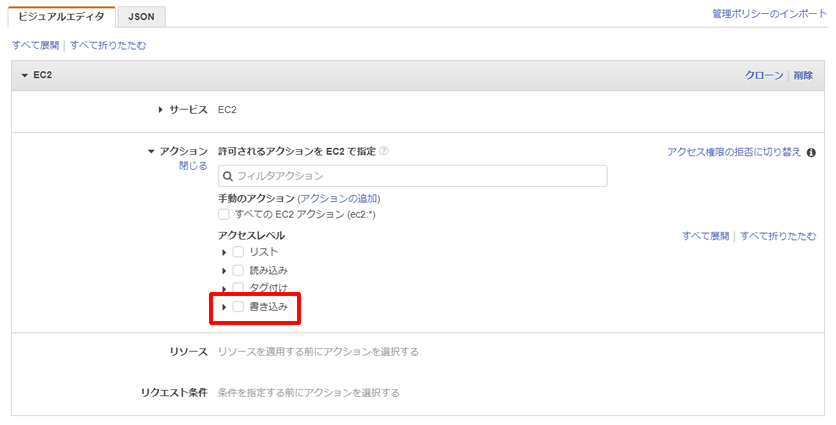
Task: Click すべて展開 beside アクセスレベル
Action: (x=705, y=236)
